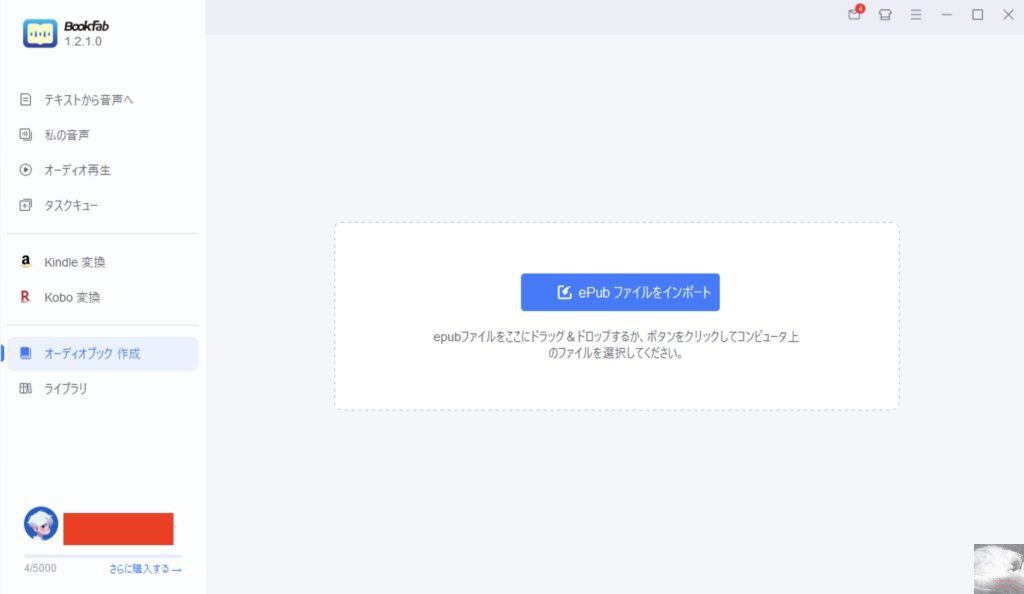This screenshot has height=594, width=1024.
Task: Click the 4/5000 usage progress bar
Action: tap(102, 555)
